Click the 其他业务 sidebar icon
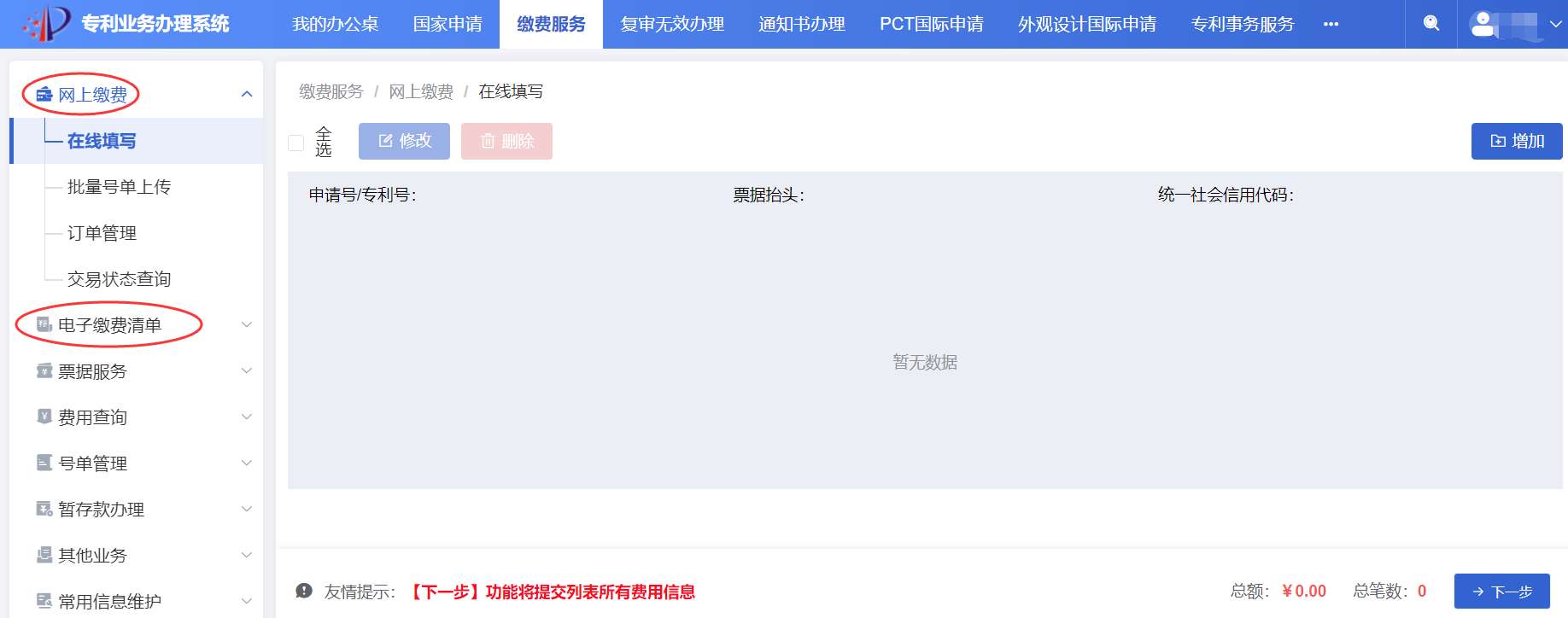The height and width of the screenshot is (618, 1568). pyautogui.click(x=44, y=555)
